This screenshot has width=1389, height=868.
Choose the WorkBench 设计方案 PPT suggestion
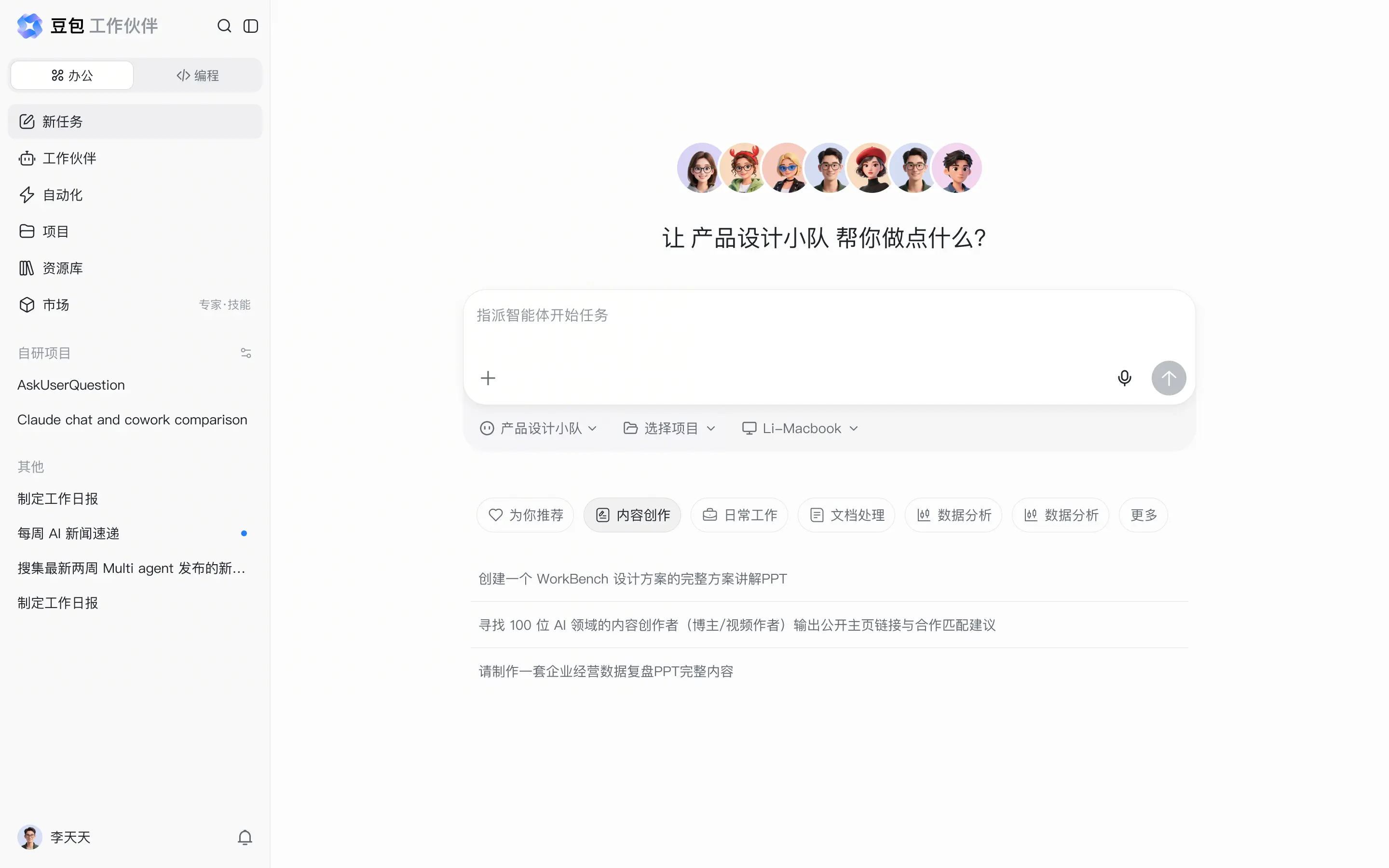(x=830, y=579)
